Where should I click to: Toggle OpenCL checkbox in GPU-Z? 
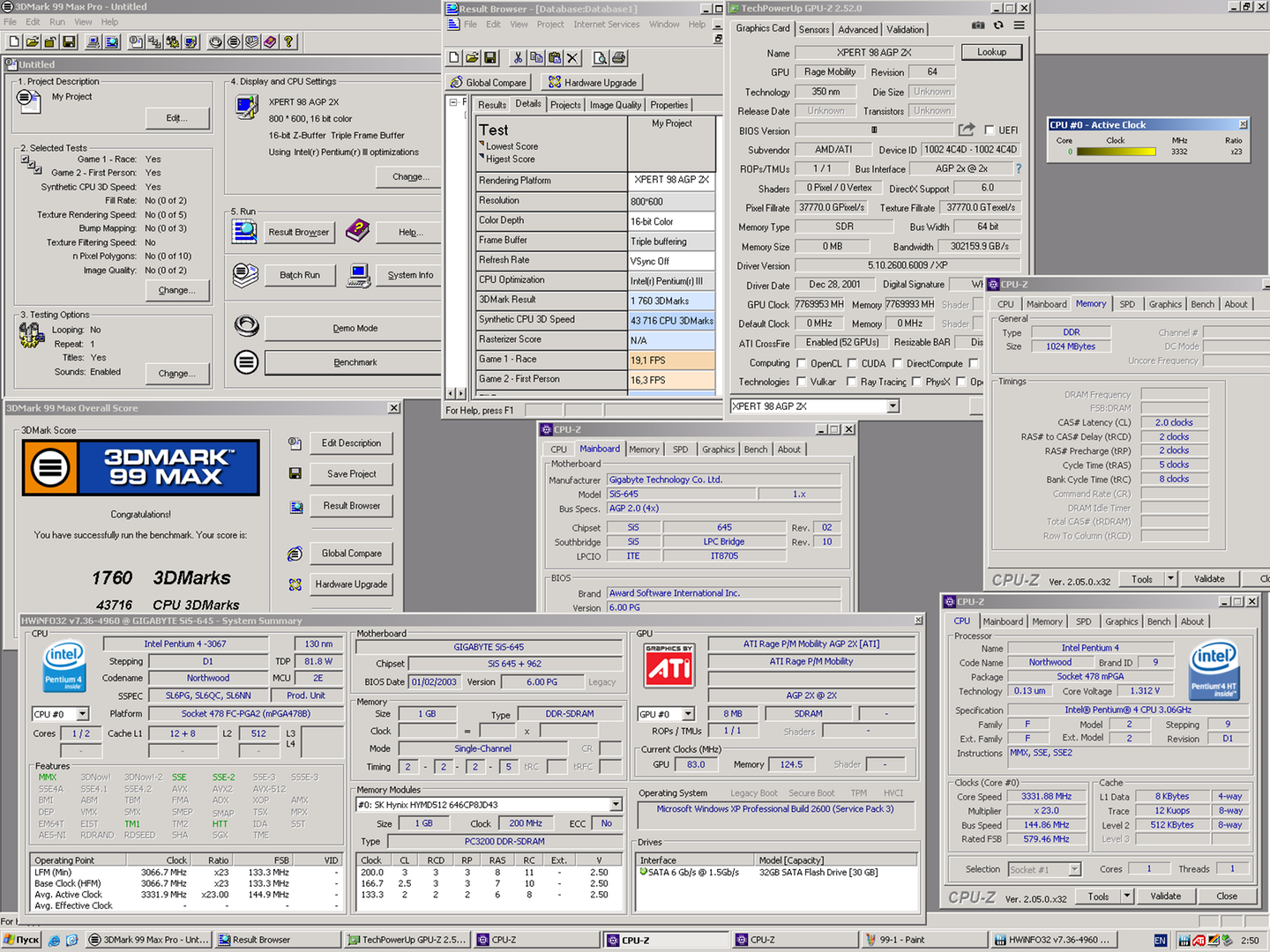[802, 363]
